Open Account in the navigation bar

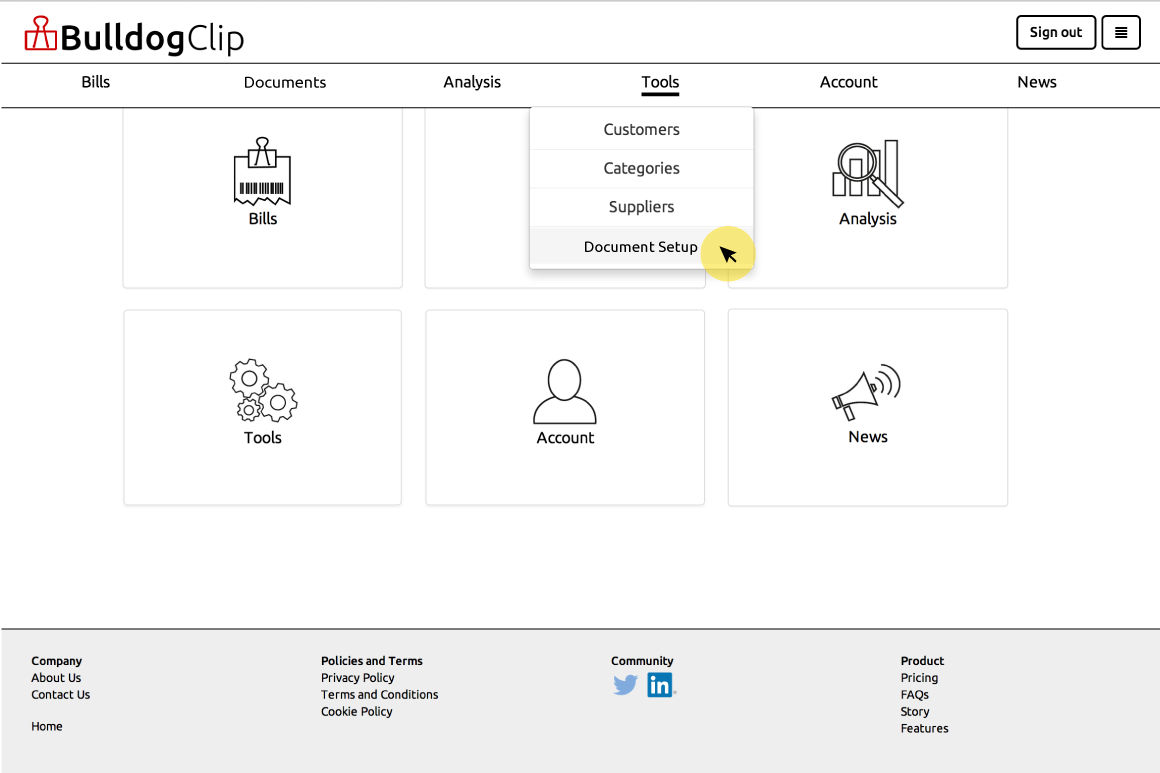coord(849,82)
